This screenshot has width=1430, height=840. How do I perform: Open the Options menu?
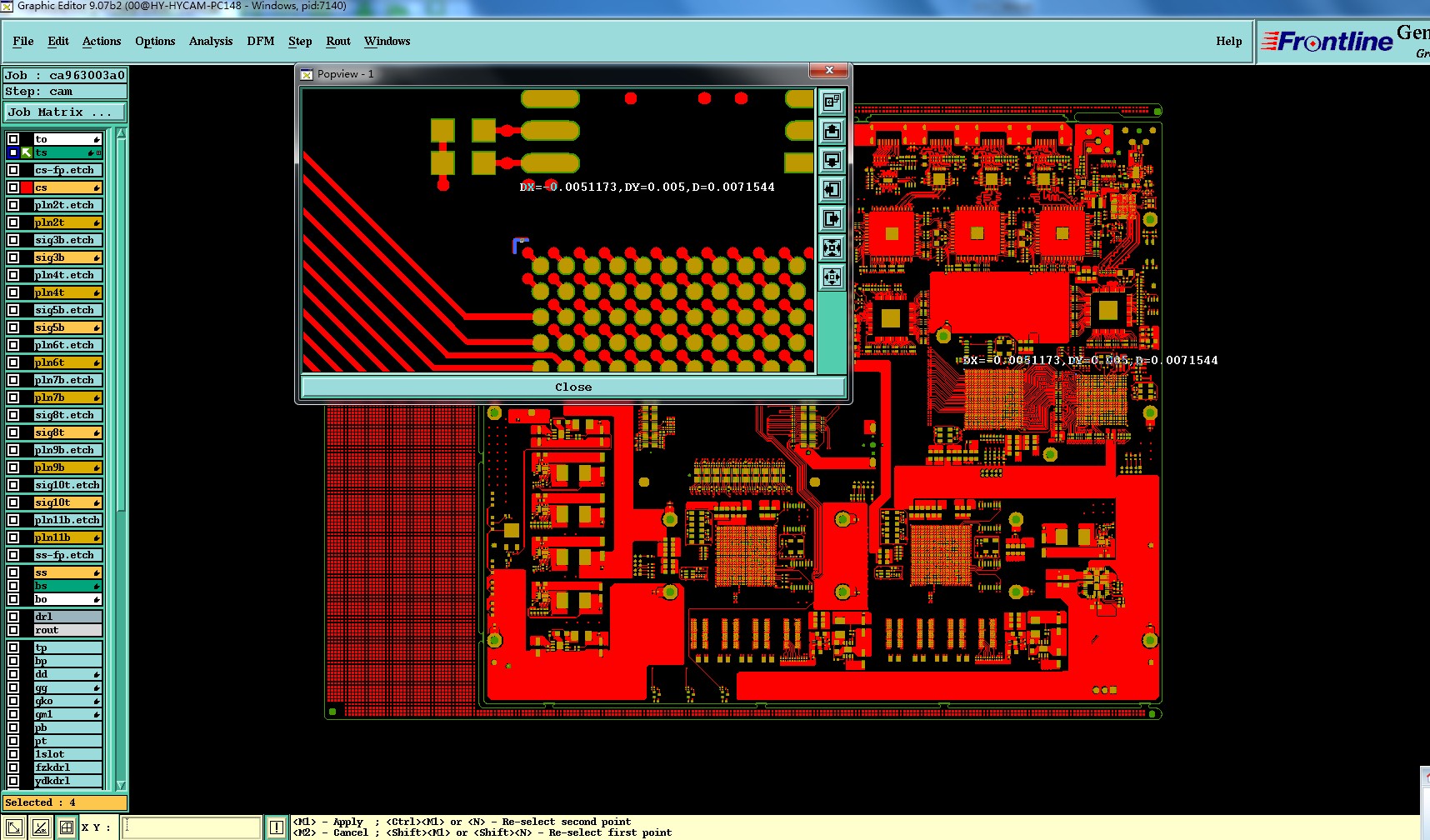click(x=155, y=41)
